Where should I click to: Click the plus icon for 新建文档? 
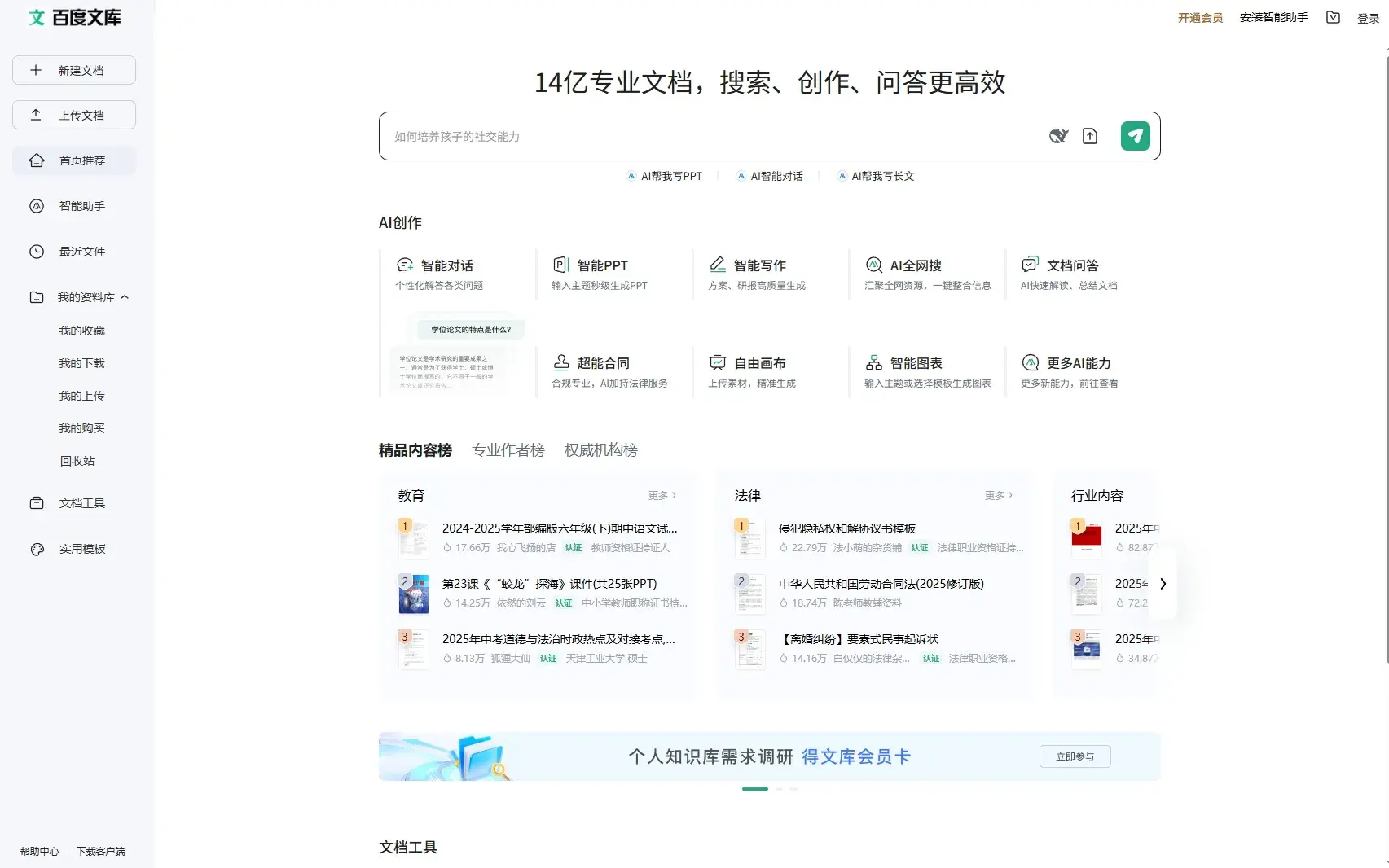tap(36, 70)
